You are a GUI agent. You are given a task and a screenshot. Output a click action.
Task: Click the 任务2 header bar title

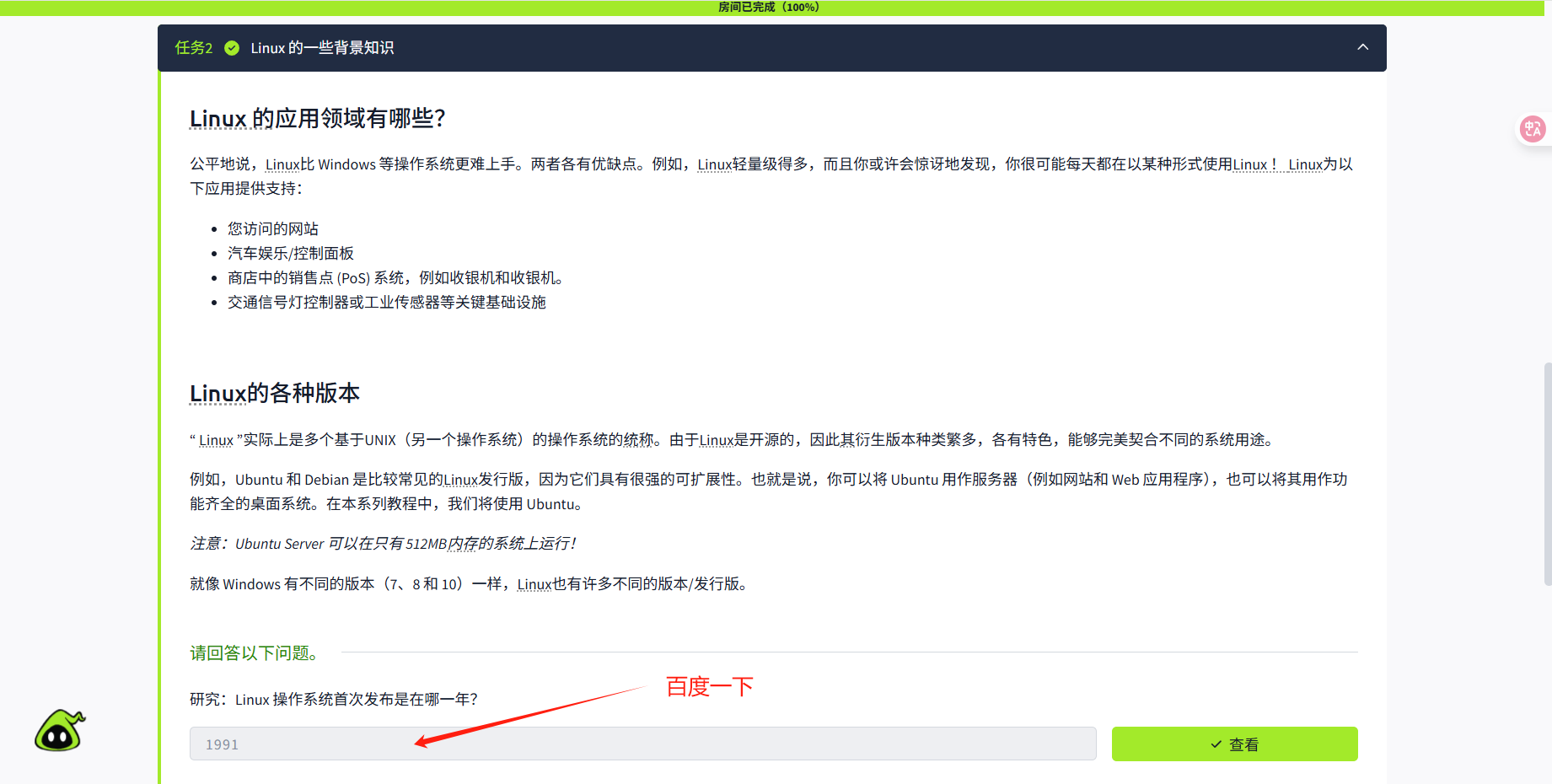click(x=322, y=48)
